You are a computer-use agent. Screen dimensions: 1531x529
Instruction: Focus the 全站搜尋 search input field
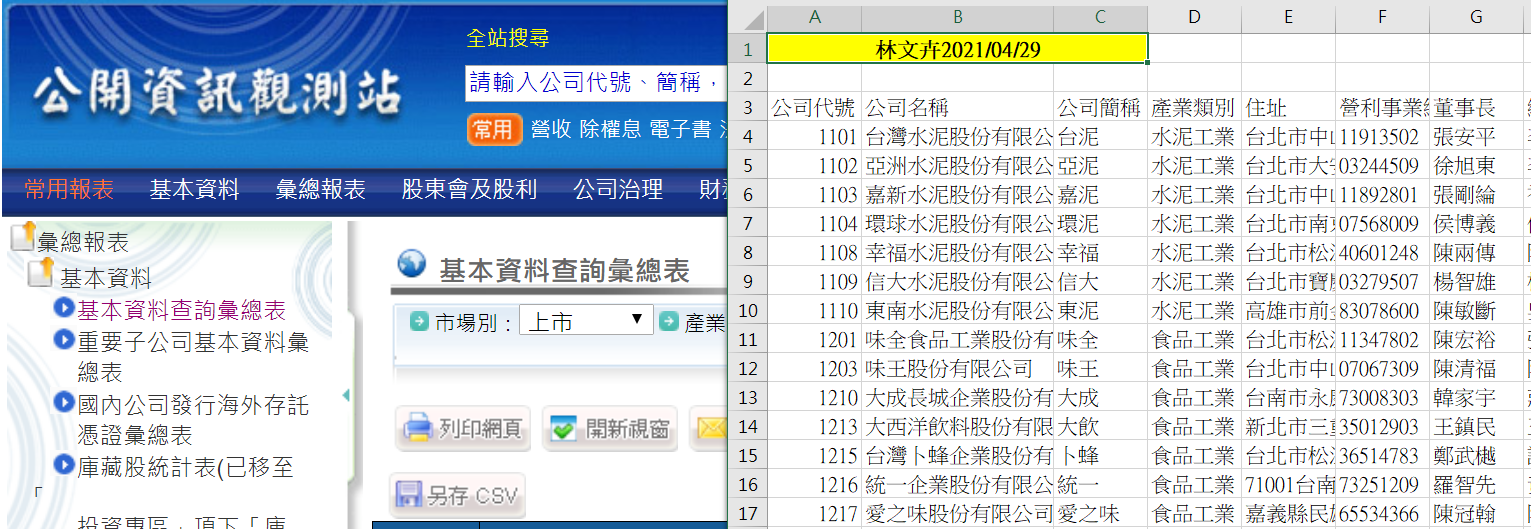click(596, 82)
